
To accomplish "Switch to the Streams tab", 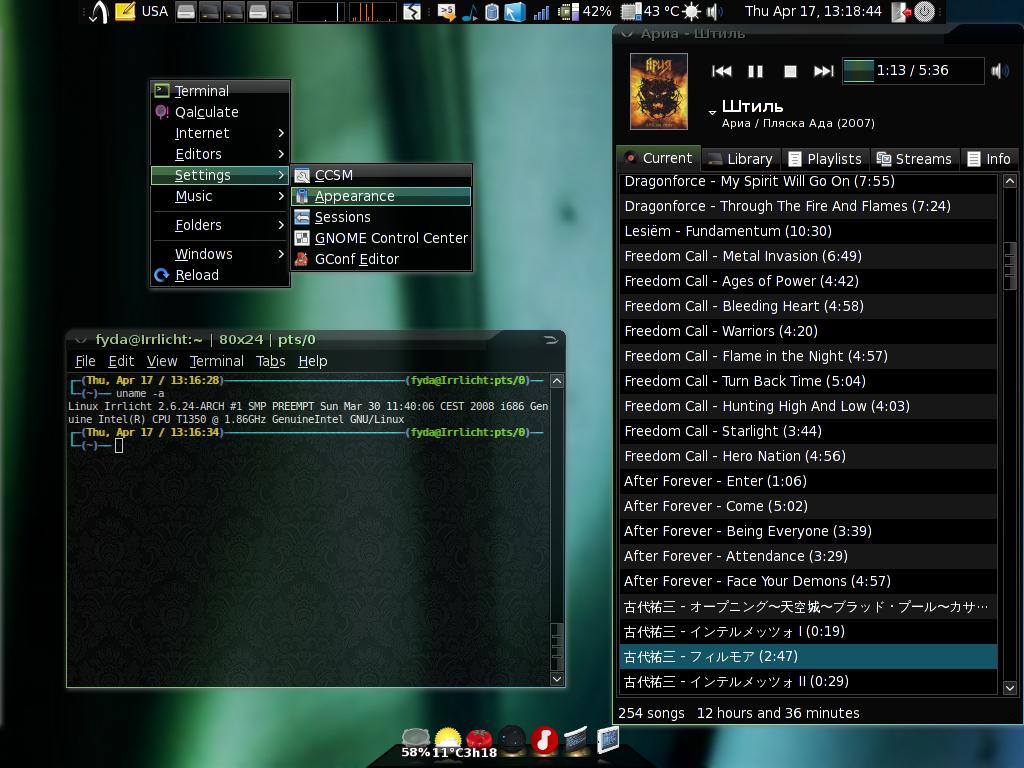I will 914,159.
